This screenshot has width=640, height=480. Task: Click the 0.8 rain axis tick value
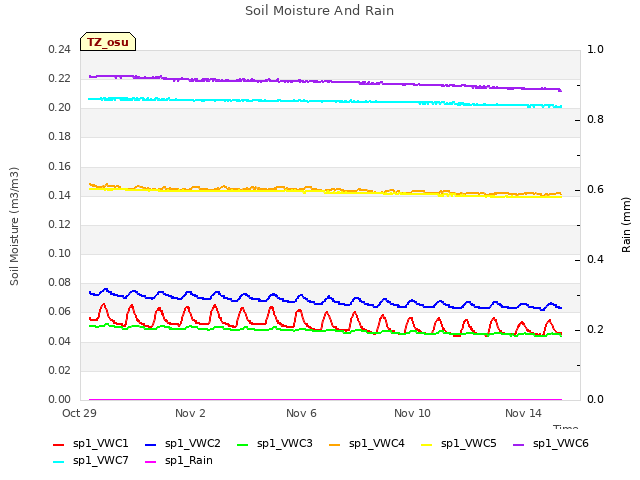click(595, 120)
